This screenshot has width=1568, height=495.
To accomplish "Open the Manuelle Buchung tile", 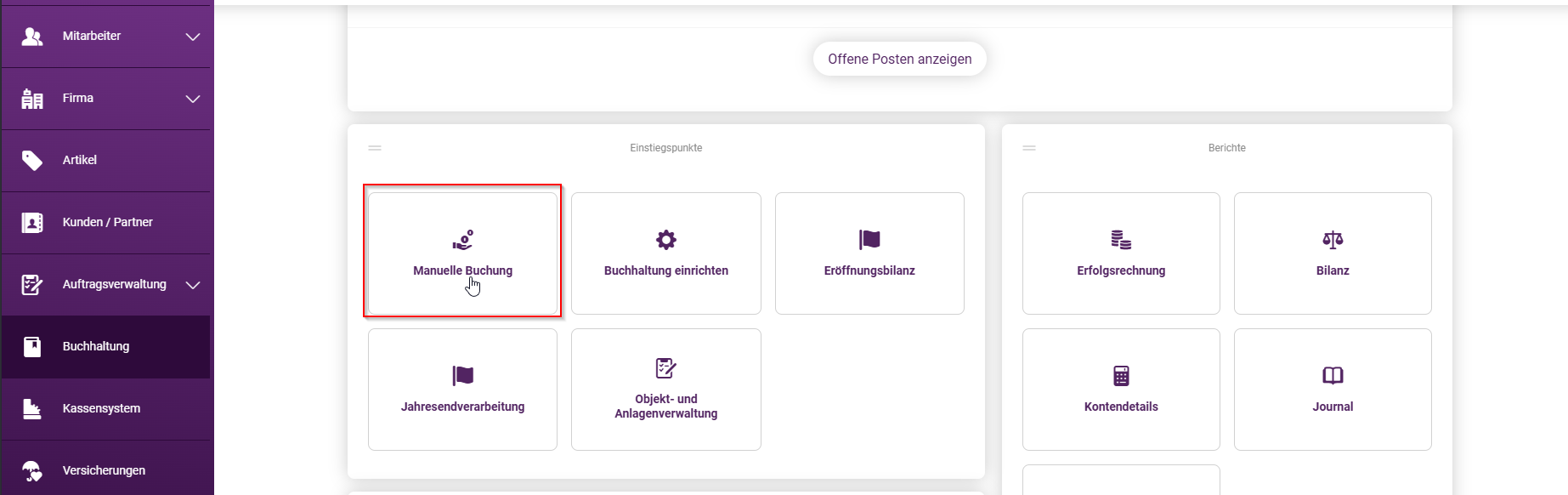I will click(x=462, y=253).
